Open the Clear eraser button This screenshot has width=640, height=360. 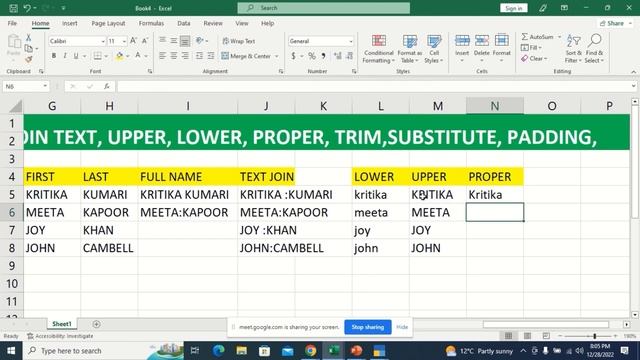[x=534, y=59]
